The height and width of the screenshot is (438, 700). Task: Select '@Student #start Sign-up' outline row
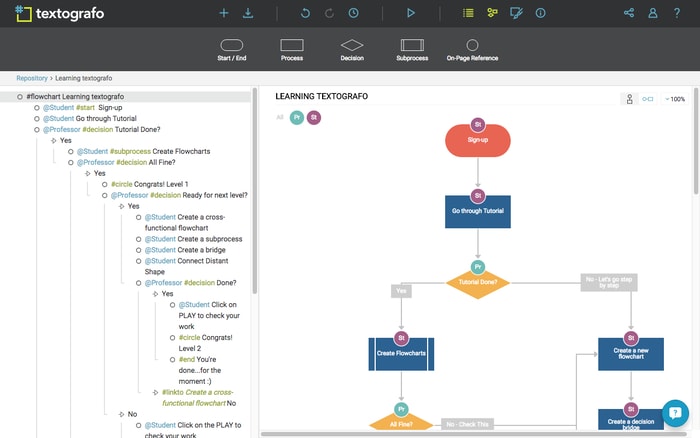tap(83, 108)
